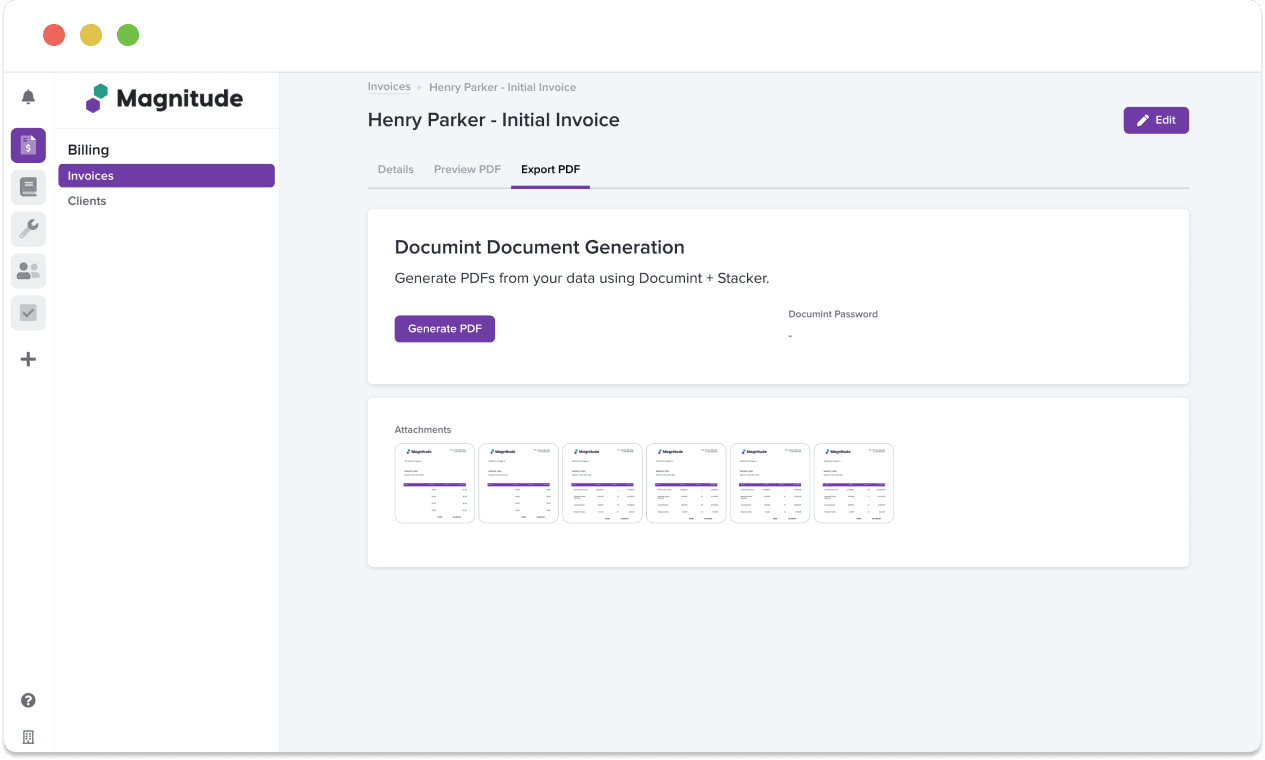1265x760 pixels.
Task: Click the Magnitude logo
Action: pos(165,98)
